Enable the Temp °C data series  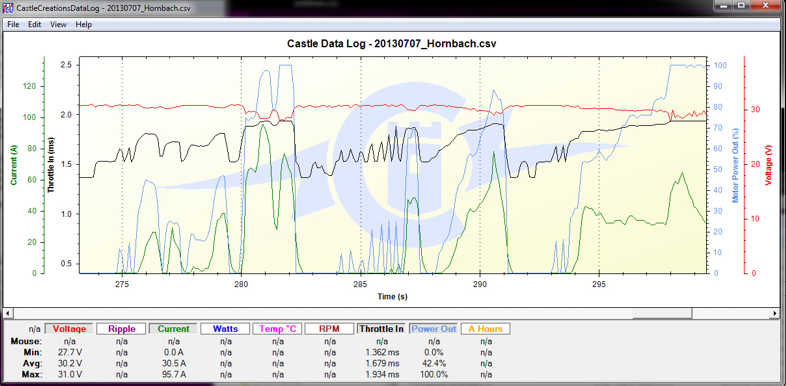[278, 329]
